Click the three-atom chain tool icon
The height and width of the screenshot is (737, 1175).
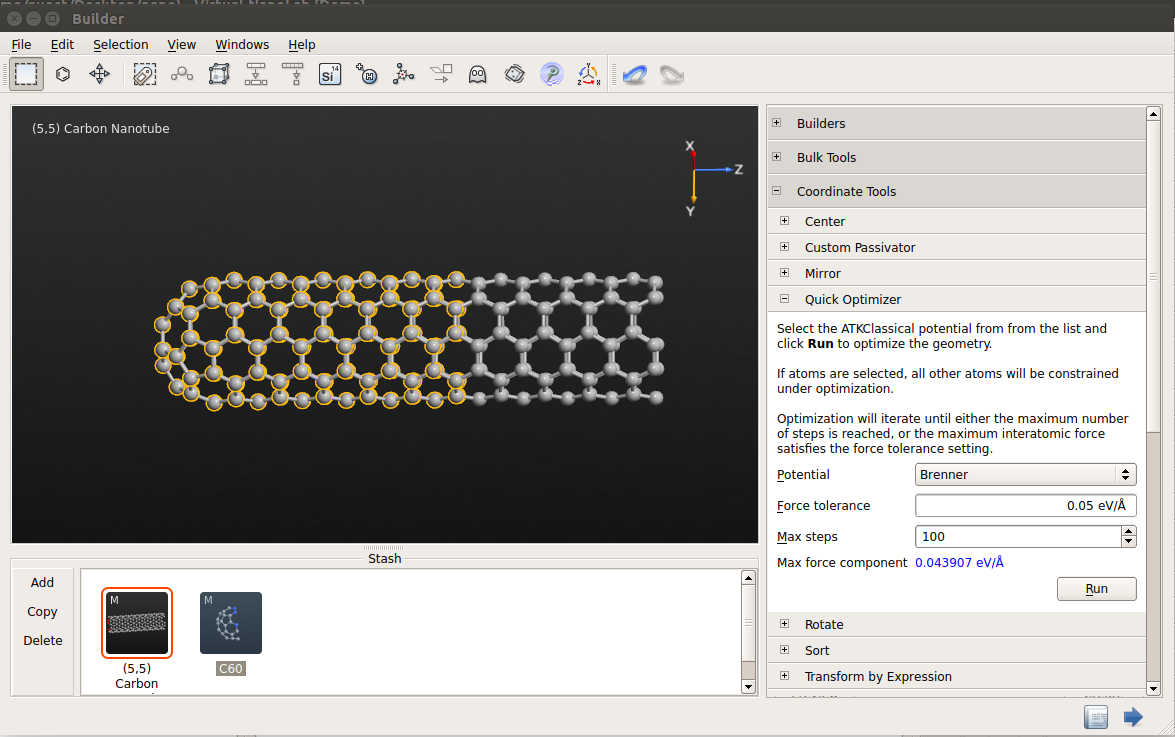pyautogui.click(x=181, y=74)
